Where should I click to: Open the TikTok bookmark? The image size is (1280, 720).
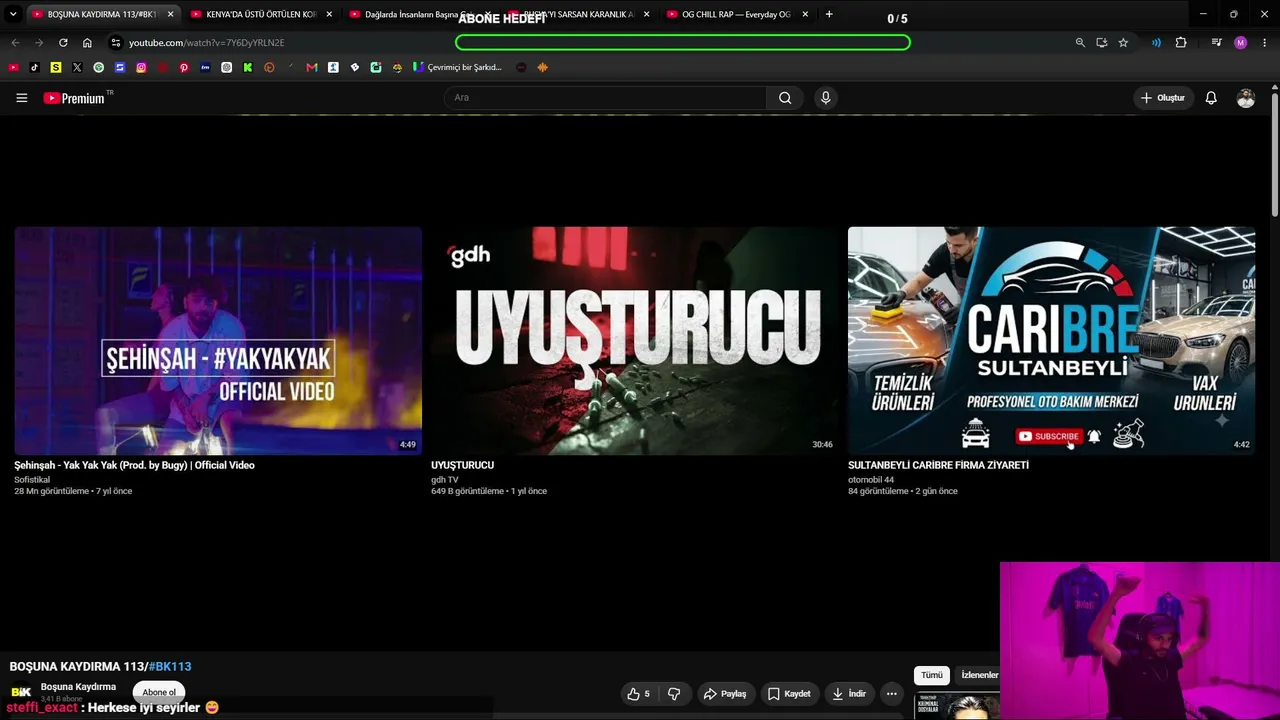coord(34,67)
